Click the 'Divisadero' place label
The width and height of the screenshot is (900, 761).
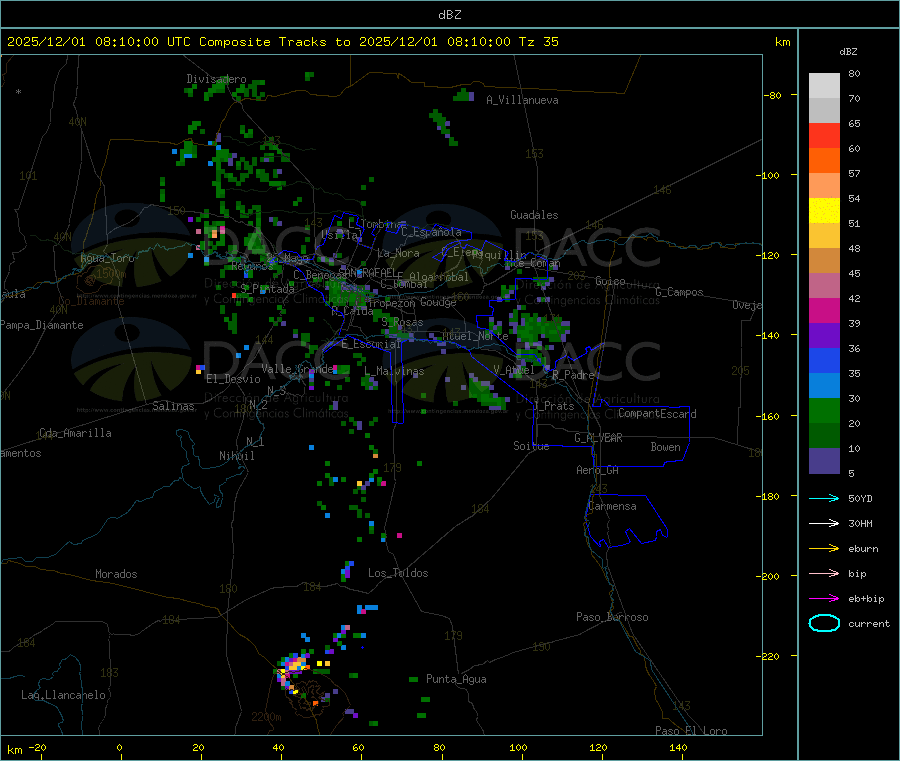216,79
